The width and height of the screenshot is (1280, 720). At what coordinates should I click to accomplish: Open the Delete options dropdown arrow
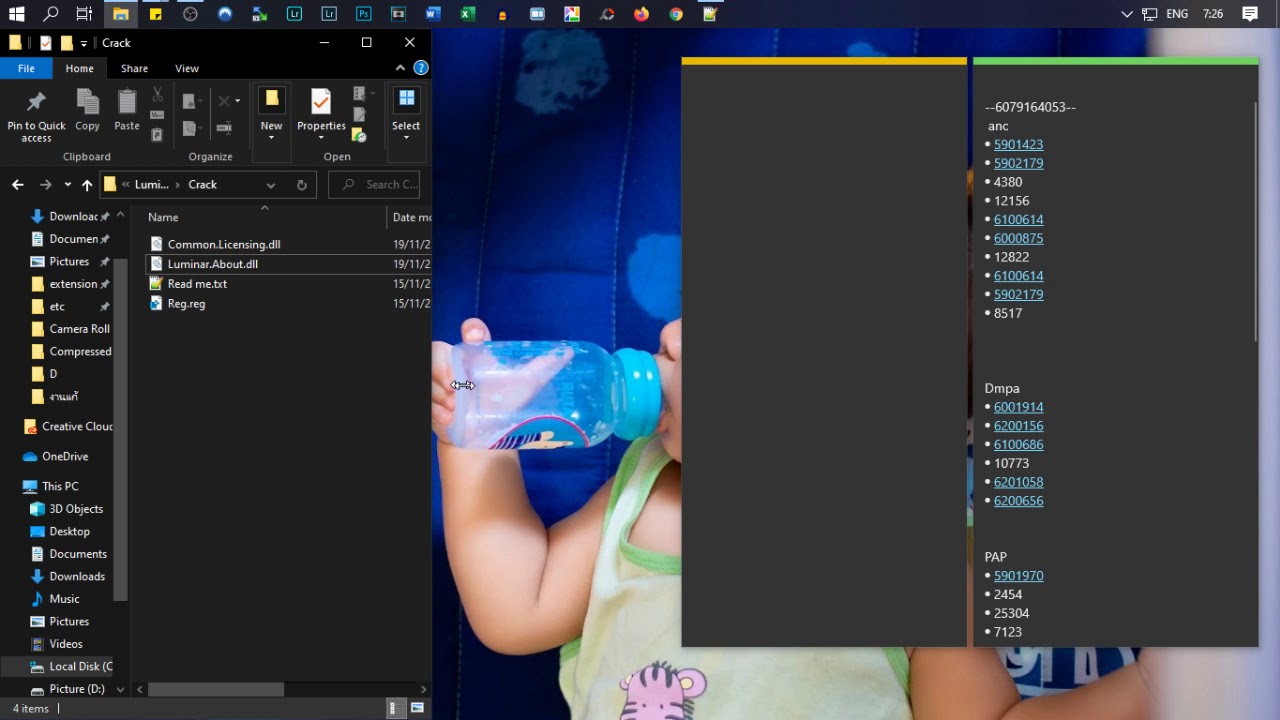pos(237,101)
